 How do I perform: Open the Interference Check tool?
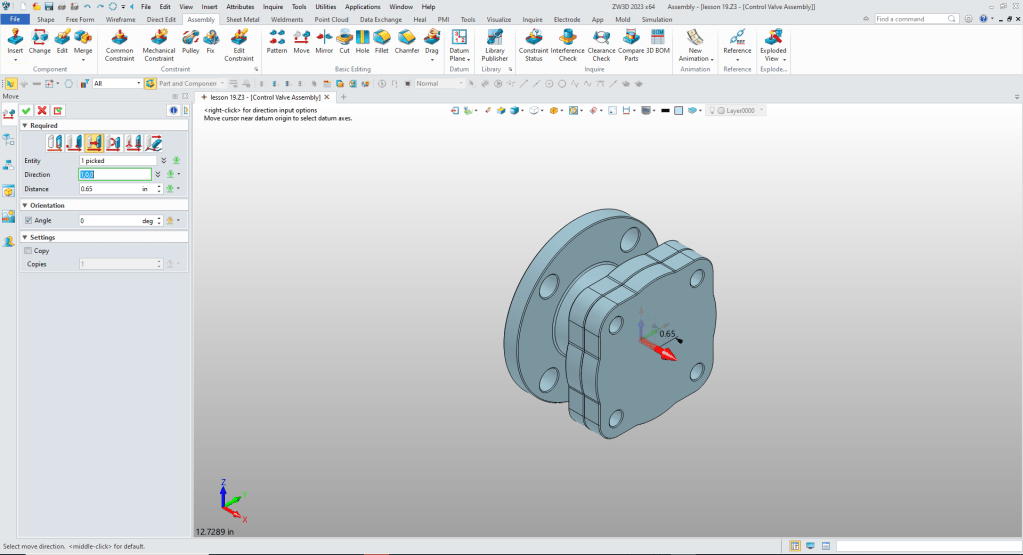click(x=567, y=37)
